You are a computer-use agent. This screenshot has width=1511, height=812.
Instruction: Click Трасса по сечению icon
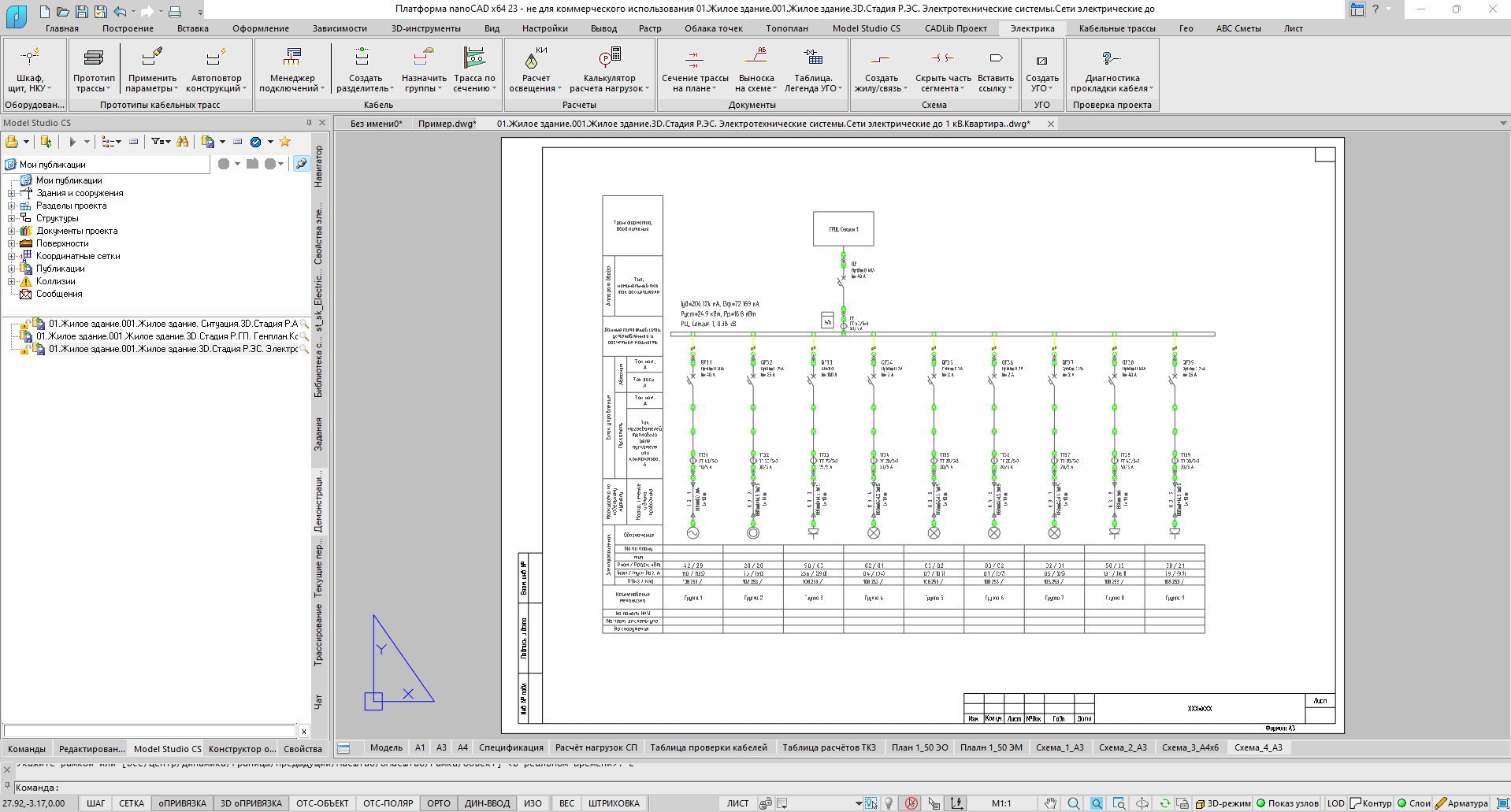[x=474, y=58]
